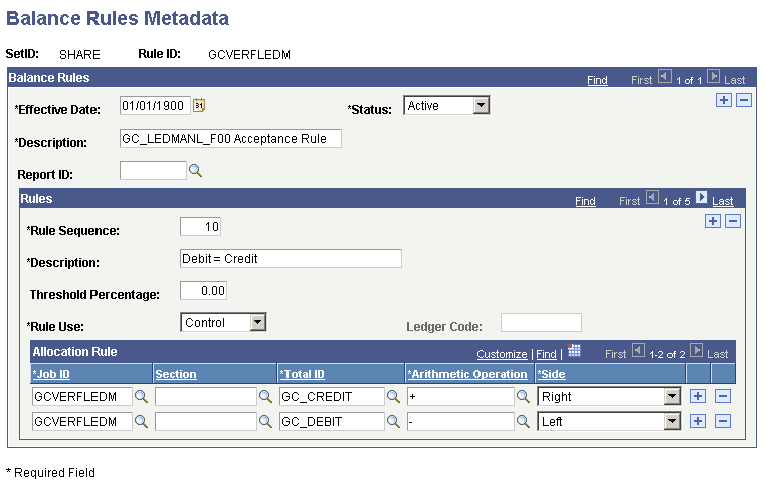The image size is (766, 488).
Task: Show next rule in Rules header
Action: click(701, 197)
